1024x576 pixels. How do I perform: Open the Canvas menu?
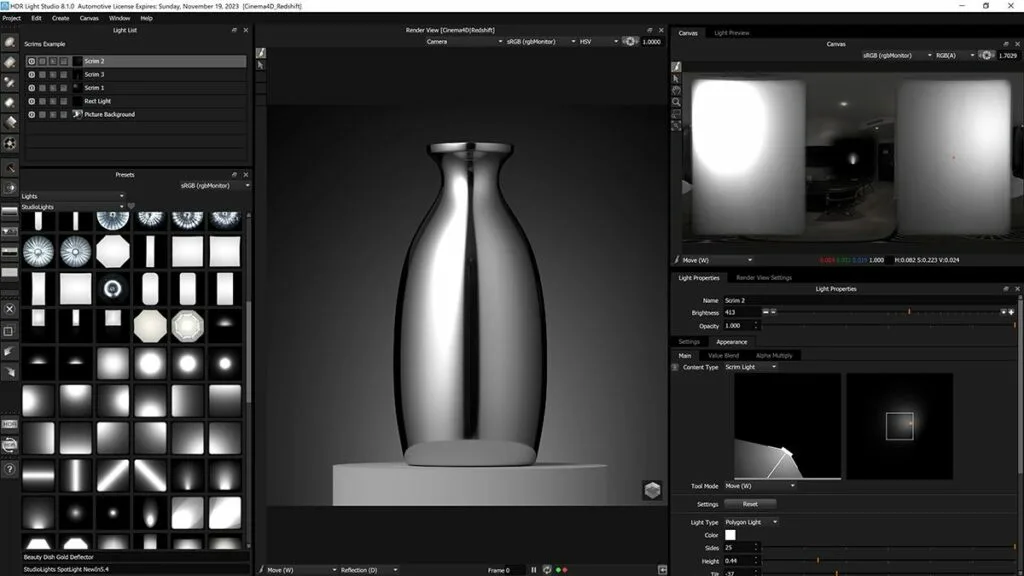[x=89, y=18]
